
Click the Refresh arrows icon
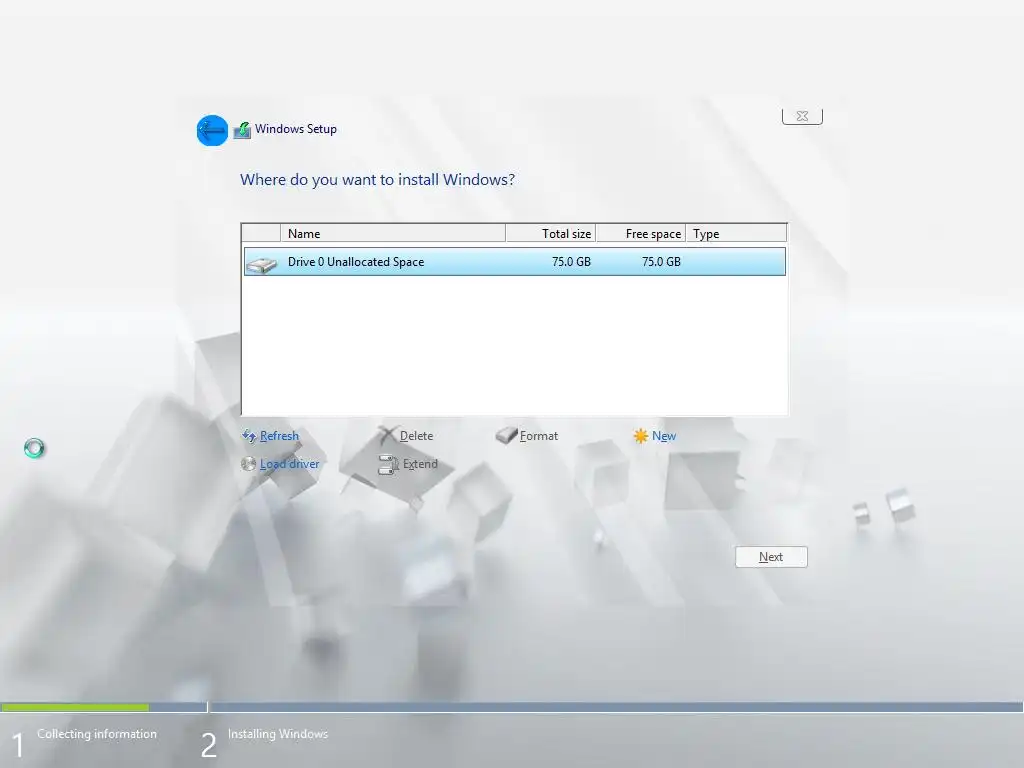(x=249, y=436)
